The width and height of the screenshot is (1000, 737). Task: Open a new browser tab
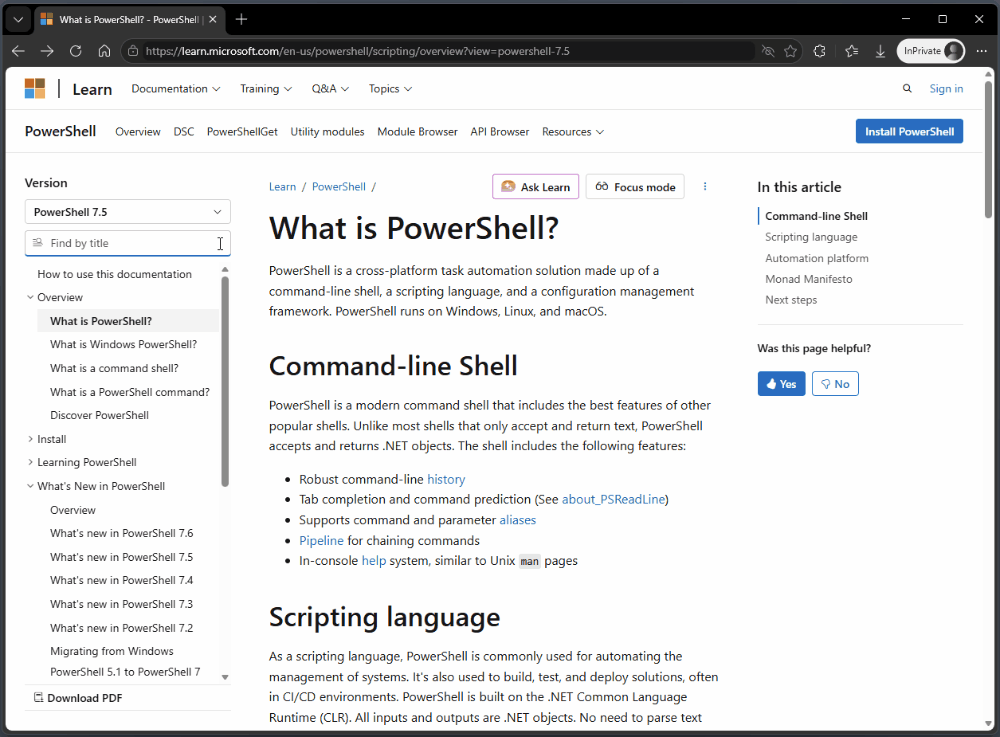click(241, 19)
